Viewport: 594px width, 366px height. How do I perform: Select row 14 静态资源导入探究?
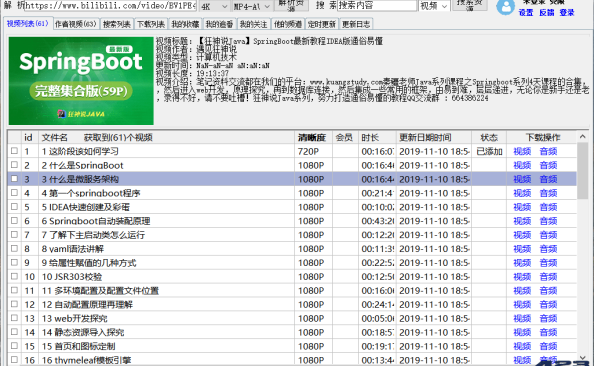[x=292, y=332]
